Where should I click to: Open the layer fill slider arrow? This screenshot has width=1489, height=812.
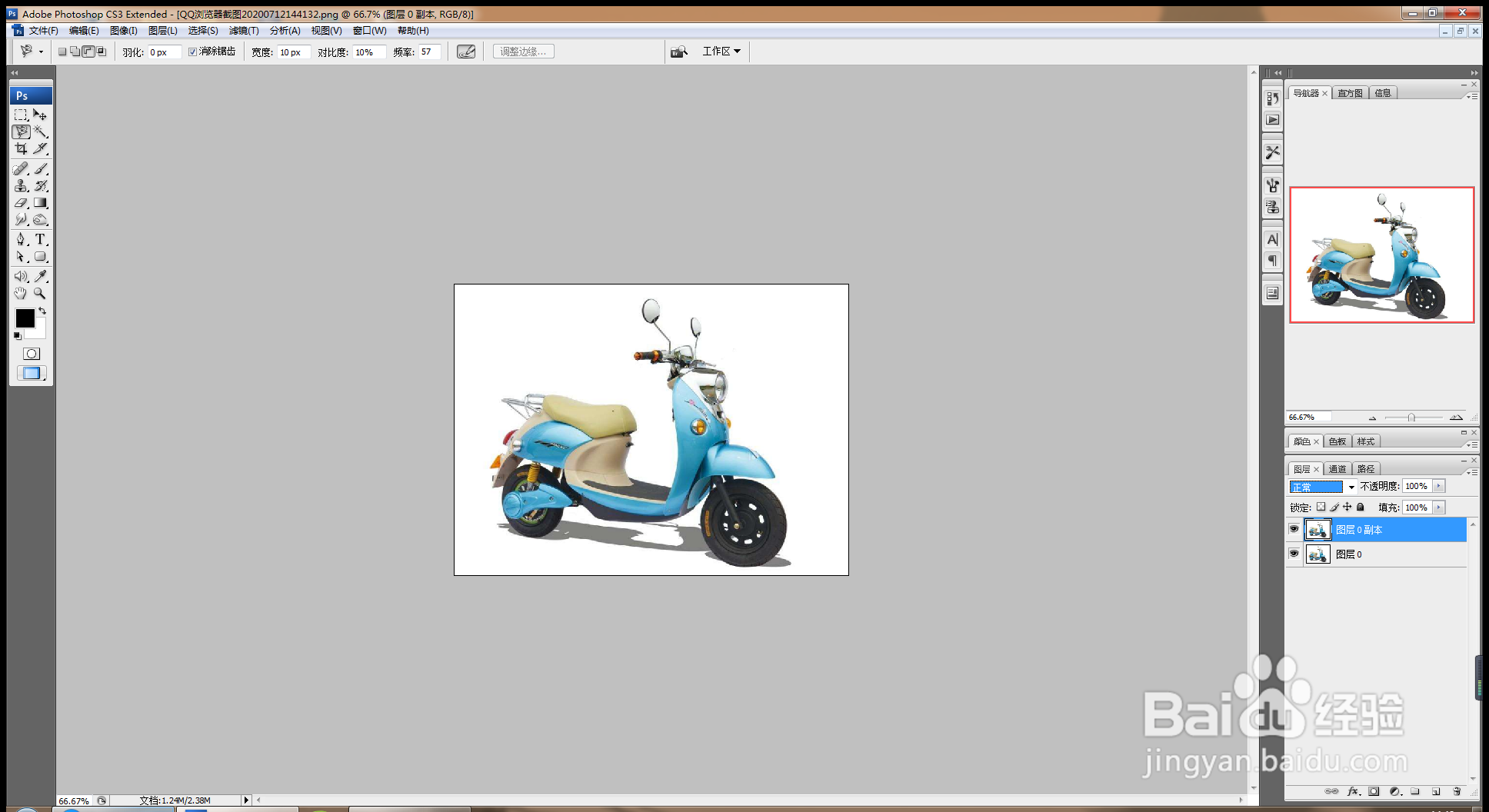point(1439,507)
